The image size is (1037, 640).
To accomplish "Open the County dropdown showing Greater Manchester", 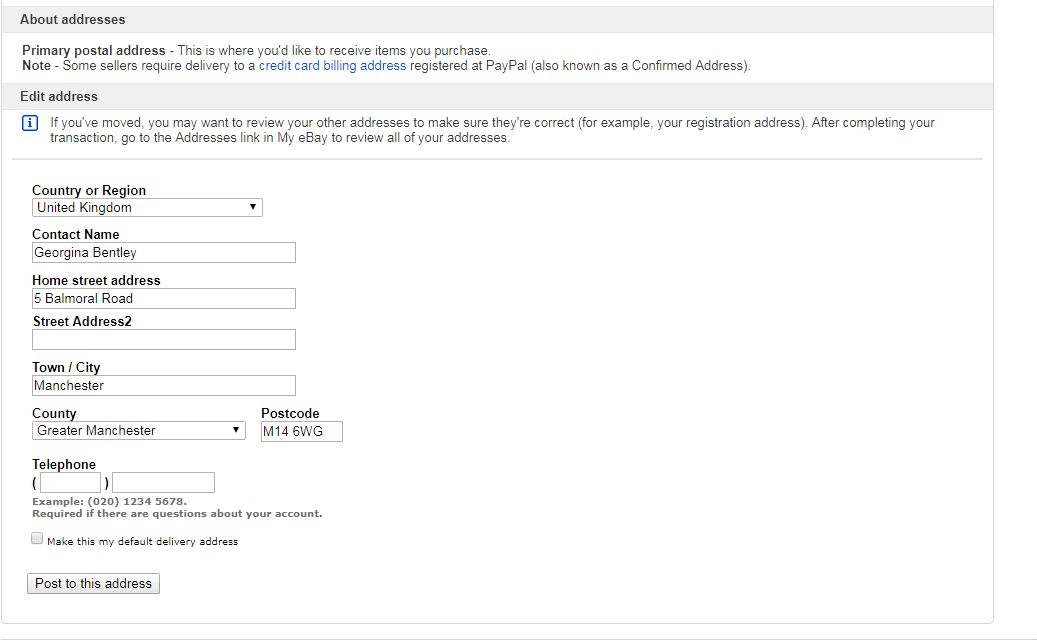I will pyautogui.click(x=139, y=431).
